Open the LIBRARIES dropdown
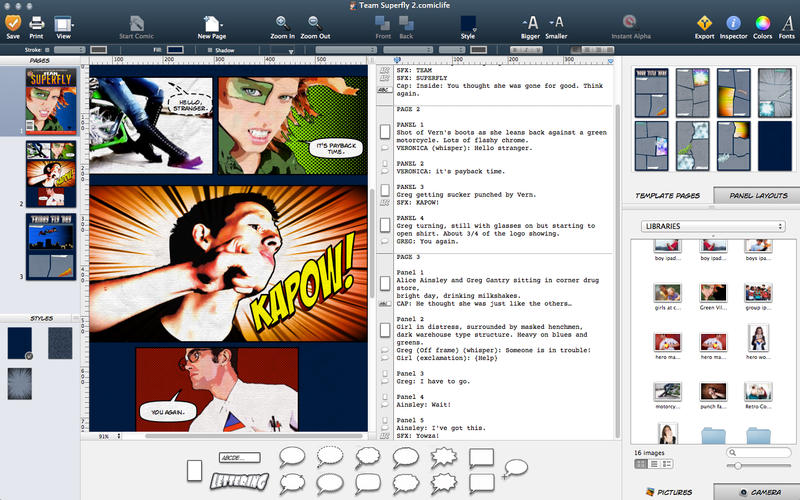This screenshot has height=500, width=800. coord(712,226)
